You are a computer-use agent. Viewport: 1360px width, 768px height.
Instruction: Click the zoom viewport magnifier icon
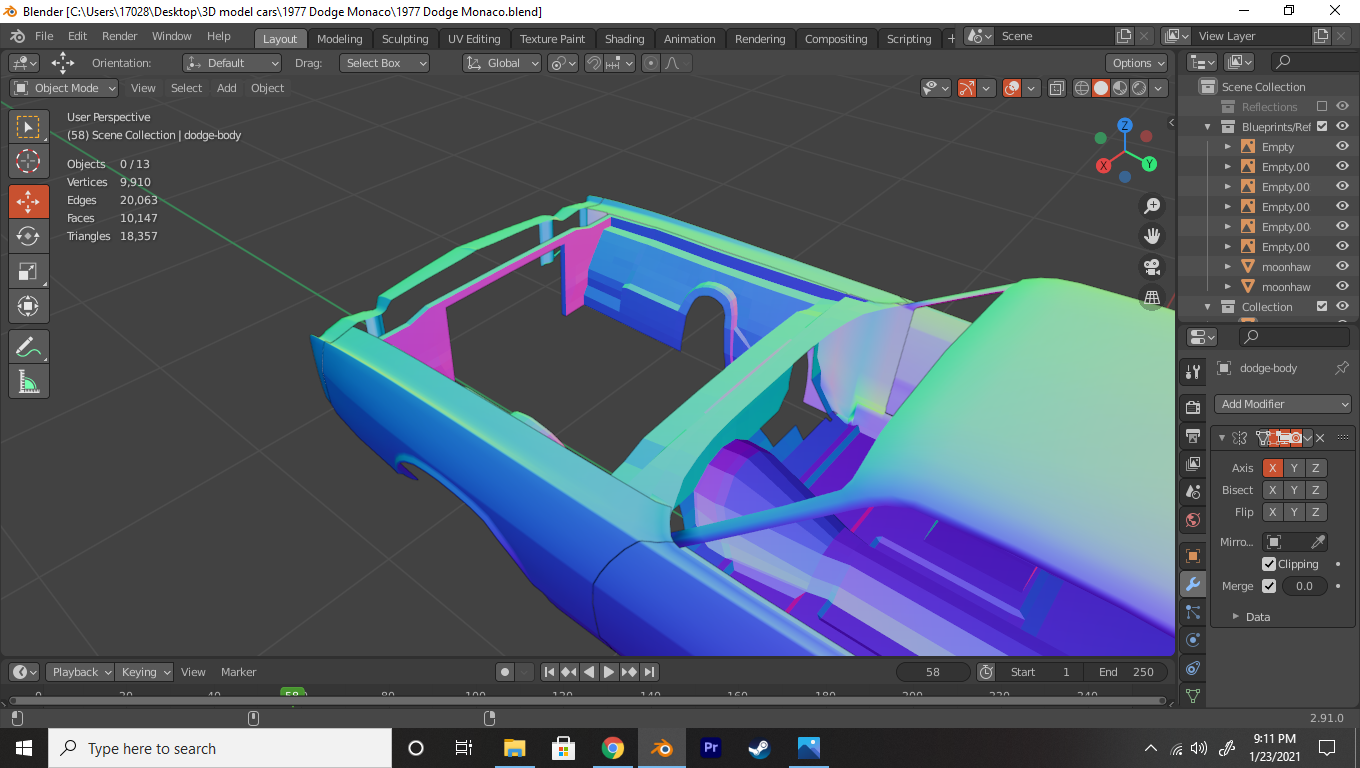point(1152,205)
